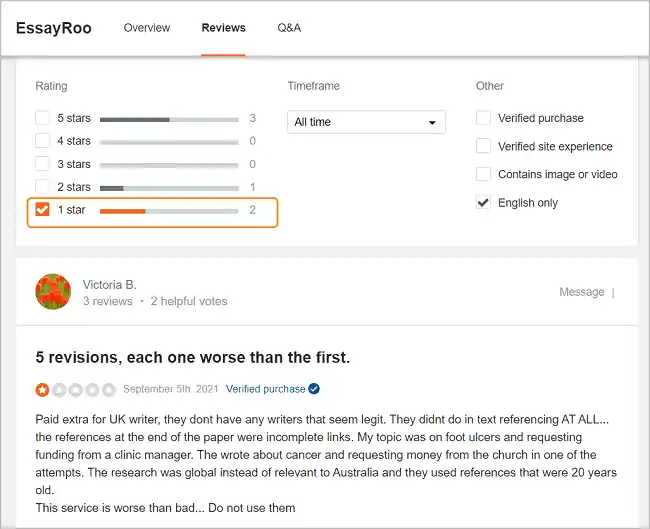Click the date 'September 5th, 2021'

point(171,389)
